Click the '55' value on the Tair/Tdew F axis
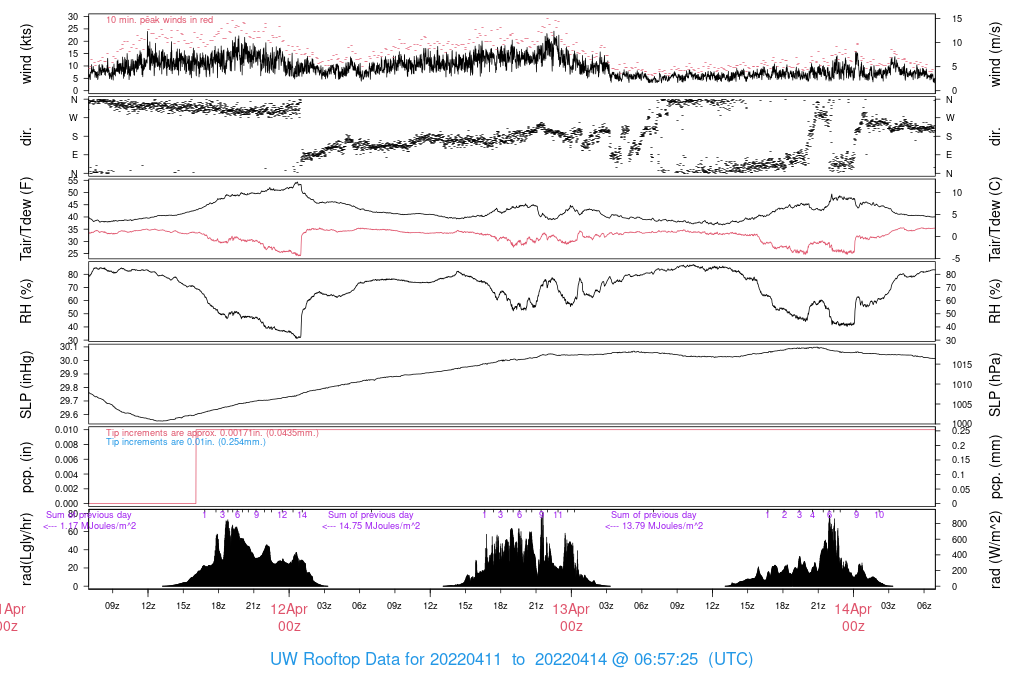The width and height of the screenshot is (1024, 700). point(73,181)
